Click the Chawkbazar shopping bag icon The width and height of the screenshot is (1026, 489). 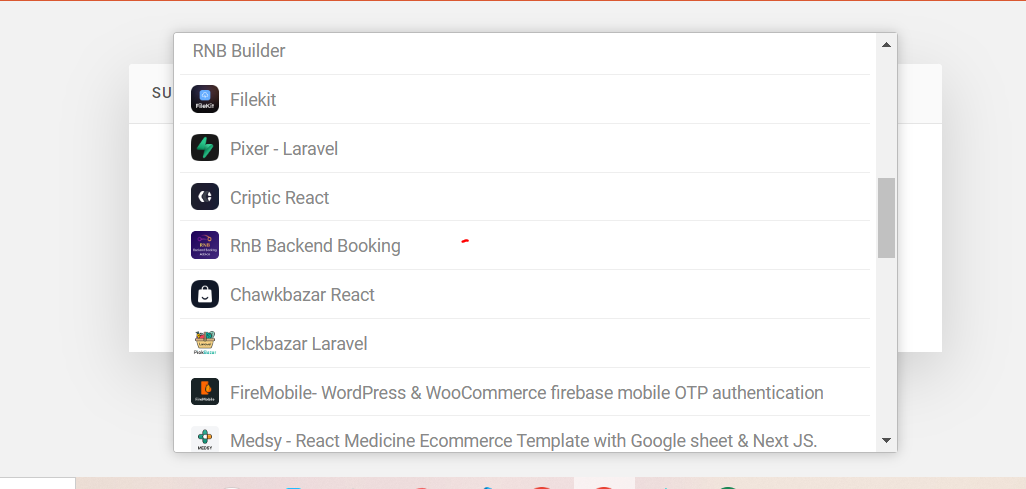205,294
